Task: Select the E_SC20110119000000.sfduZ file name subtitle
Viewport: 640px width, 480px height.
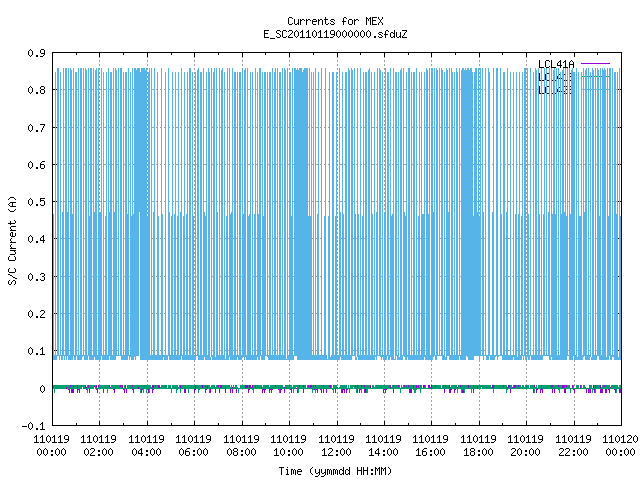Action: coord(335,34)
